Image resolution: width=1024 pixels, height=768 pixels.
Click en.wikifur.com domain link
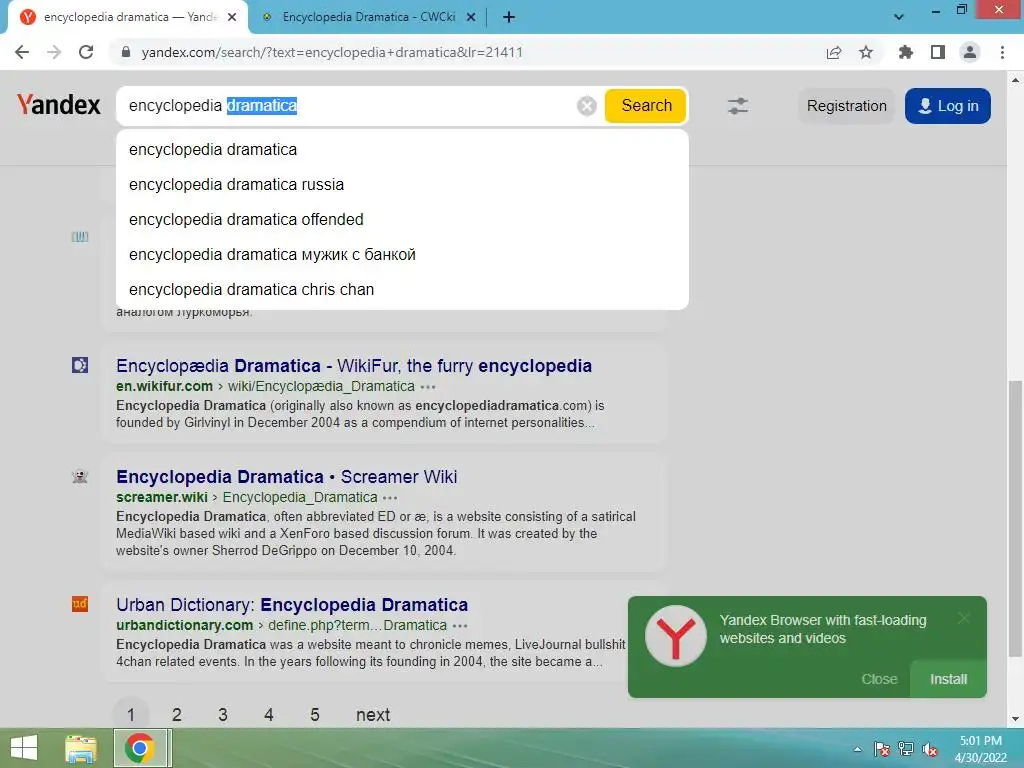coord(165,387)
